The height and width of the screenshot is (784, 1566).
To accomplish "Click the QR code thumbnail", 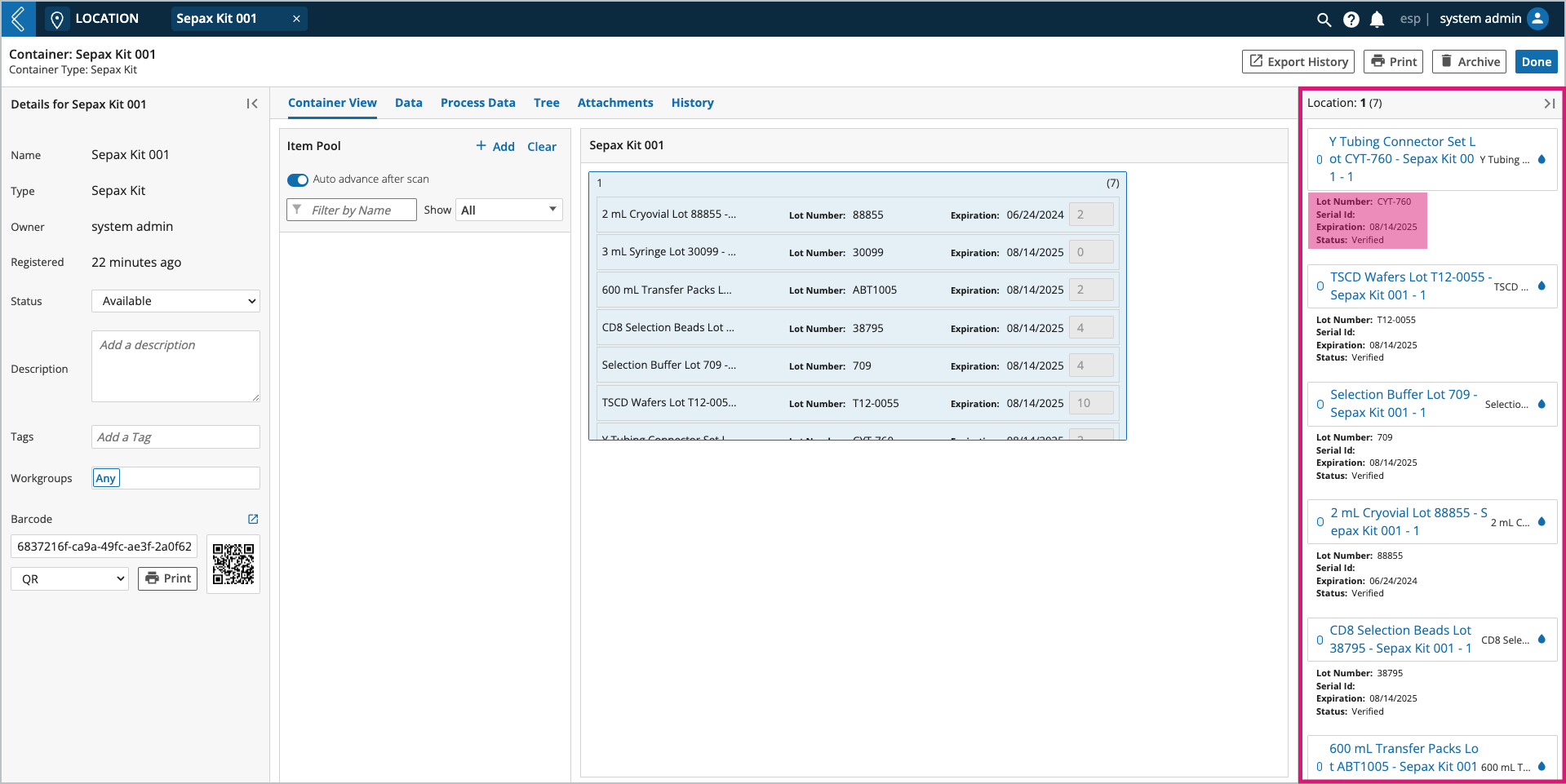I will click(233, 565).
